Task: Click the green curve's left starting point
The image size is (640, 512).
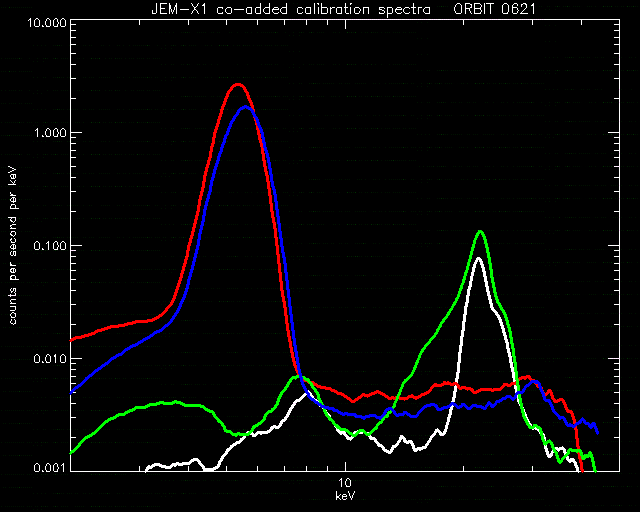Action: click(x=72, y=452)
